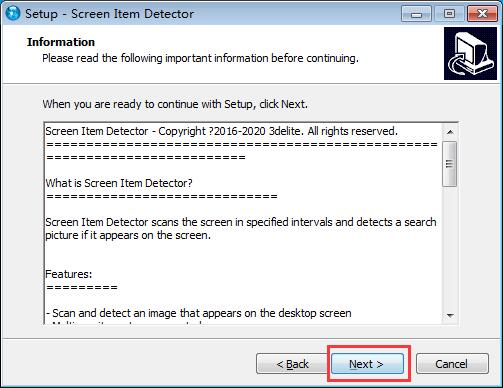The height and width of the screenshot is (388, 503).
Task: Click the Next button
Action: tap(367, 364)
